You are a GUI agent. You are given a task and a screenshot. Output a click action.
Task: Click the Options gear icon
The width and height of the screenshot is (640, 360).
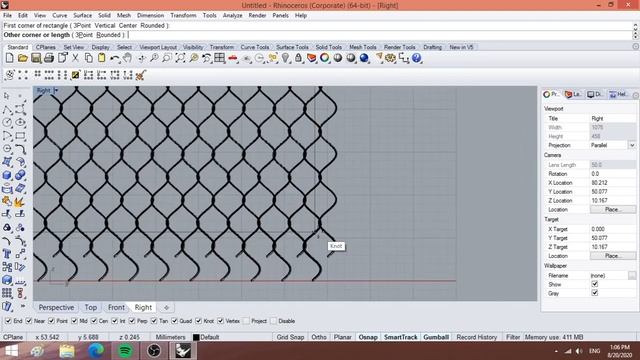[x=391, y=58]
